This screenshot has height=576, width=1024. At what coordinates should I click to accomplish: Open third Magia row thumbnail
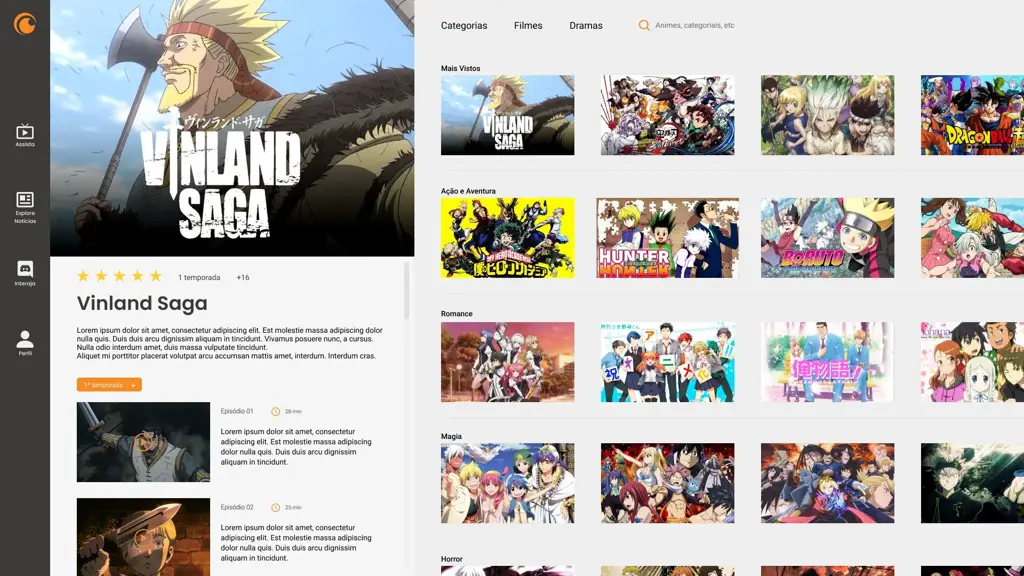[827, 483]
